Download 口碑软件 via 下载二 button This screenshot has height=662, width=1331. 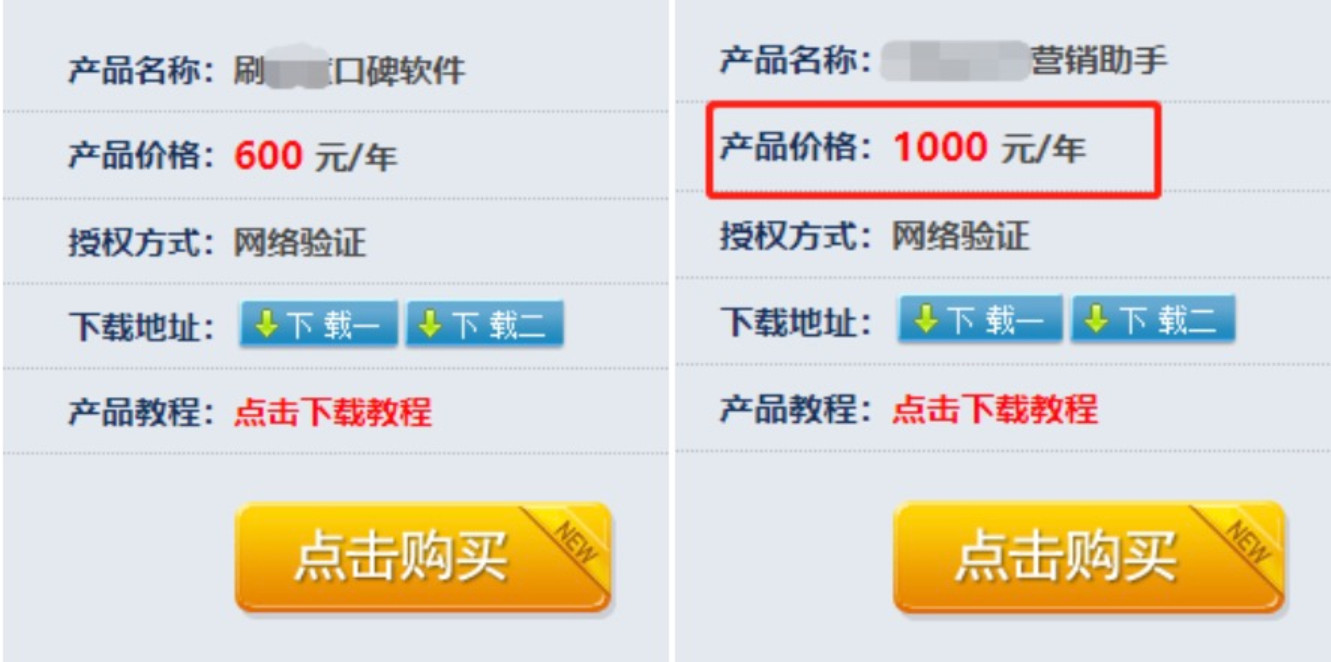(484, 324)
